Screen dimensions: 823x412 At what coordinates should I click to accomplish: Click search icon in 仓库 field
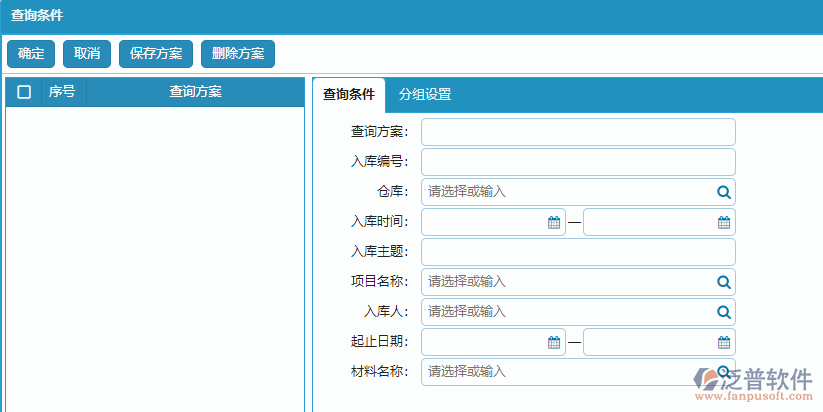(x=724, y=192)
